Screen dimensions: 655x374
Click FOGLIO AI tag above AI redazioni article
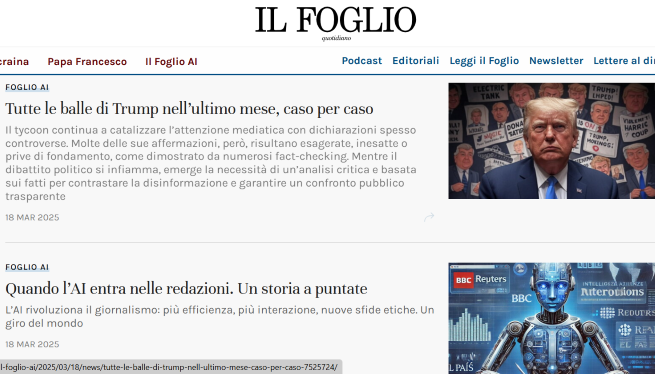27,267
